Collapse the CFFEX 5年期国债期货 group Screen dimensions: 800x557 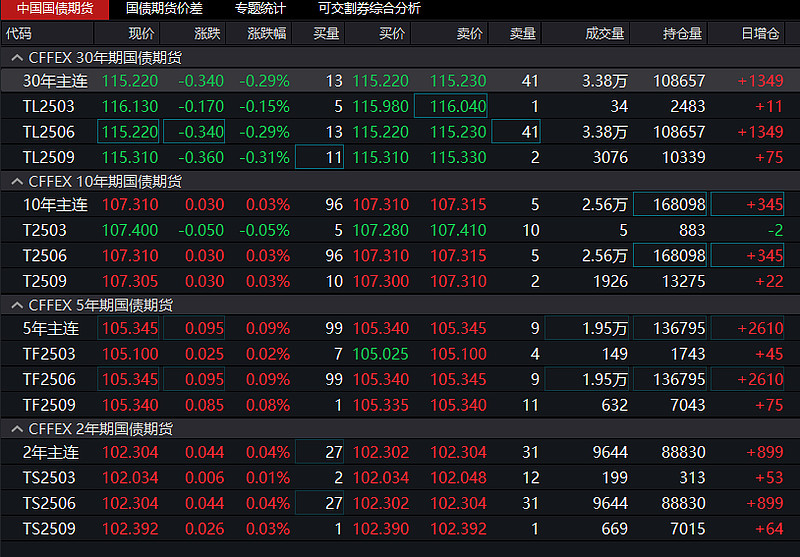17,305
